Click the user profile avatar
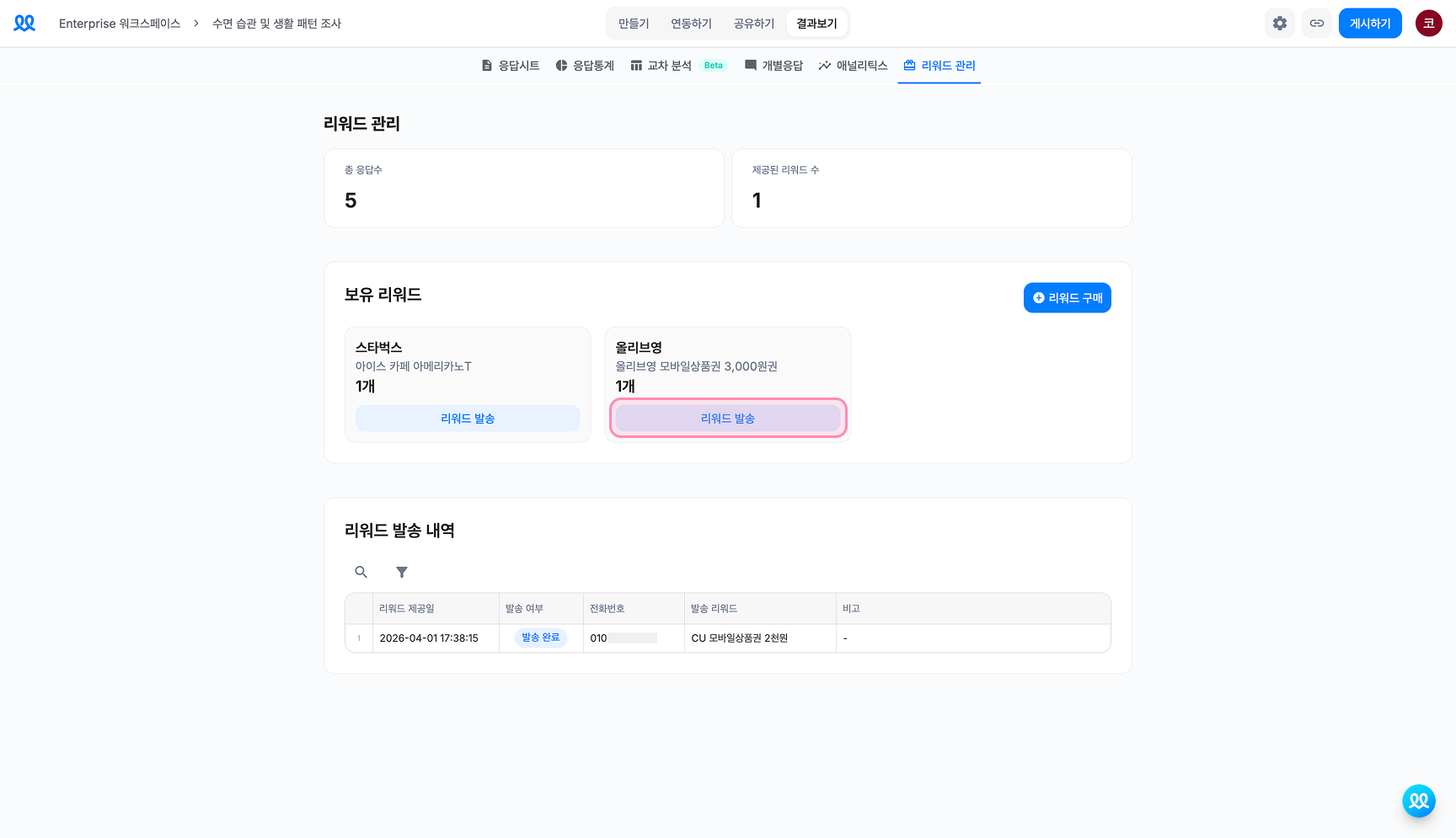 [1428, 24]
